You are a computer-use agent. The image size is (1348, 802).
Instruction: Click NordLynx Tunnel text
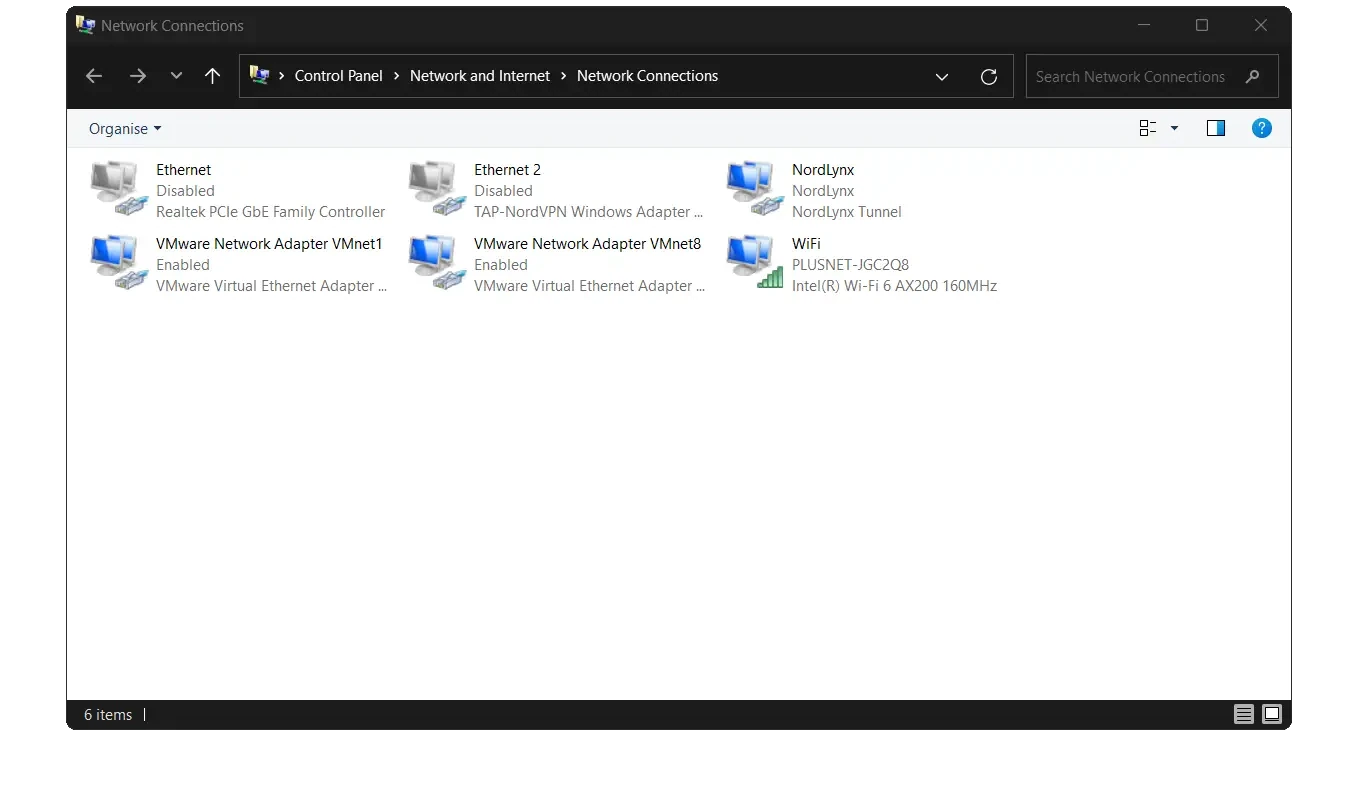tap(847, 212)
